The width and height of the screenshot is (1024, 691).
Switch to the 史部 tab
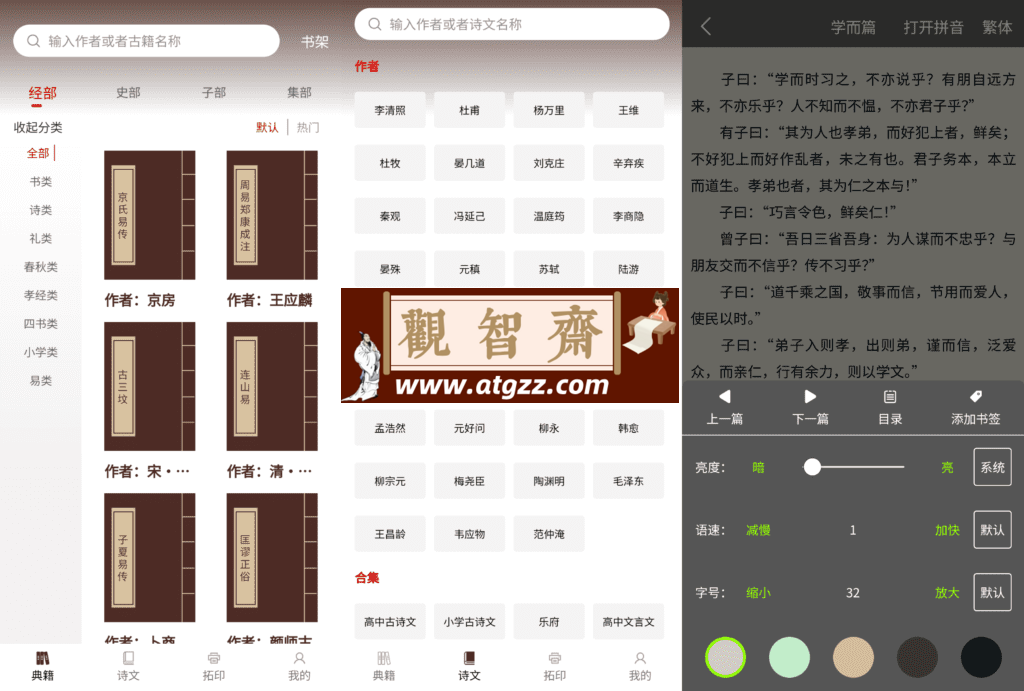(128, 93)
